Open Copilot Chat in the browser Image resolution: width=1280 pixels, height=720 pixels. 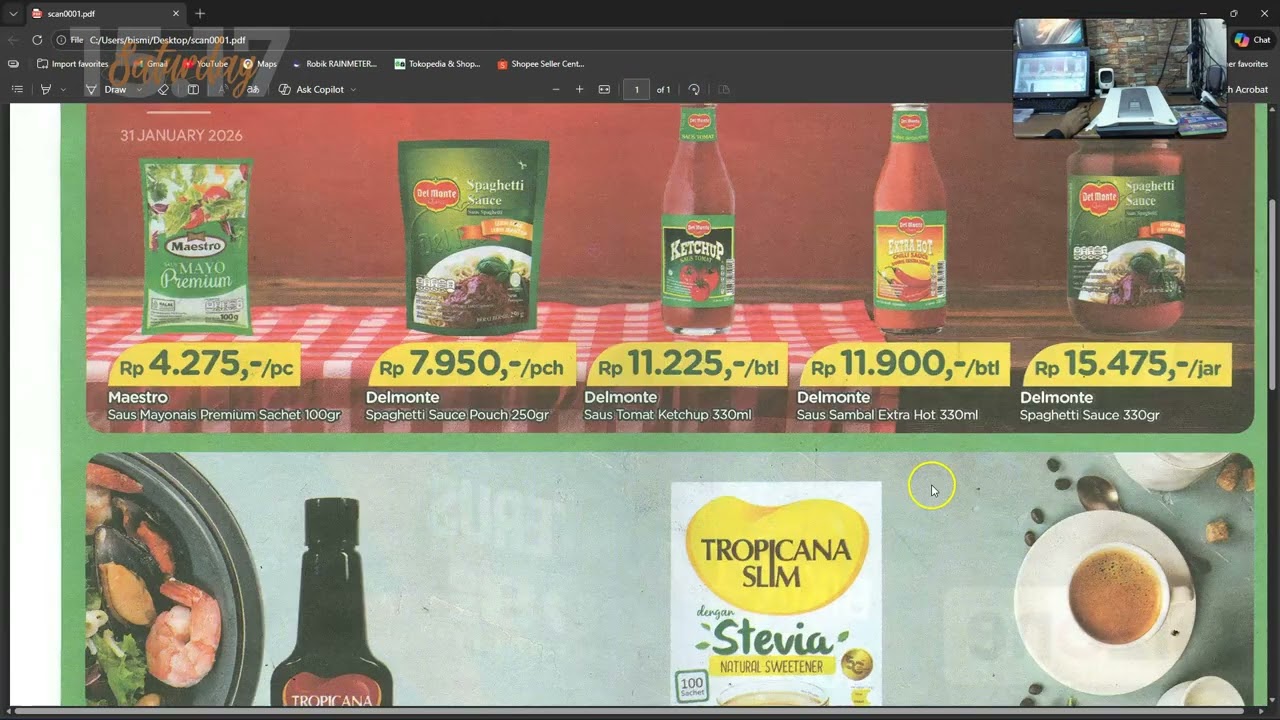1252,40
